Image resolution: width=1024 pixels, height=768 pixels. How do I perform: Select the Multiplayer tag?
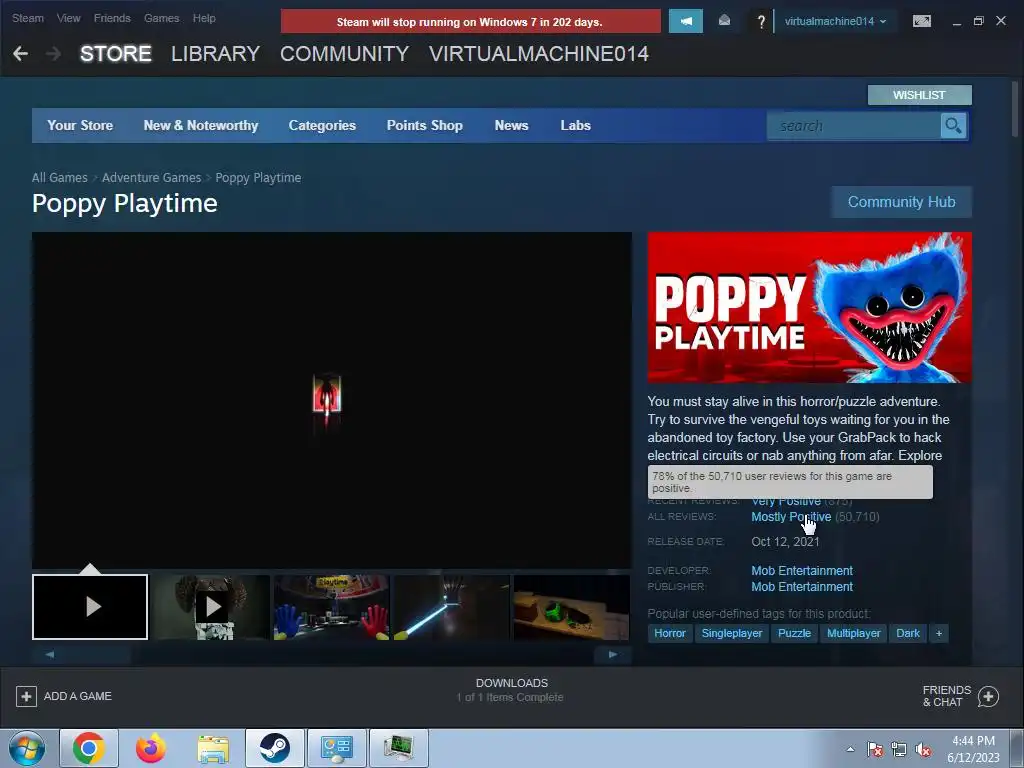coord(854,633)
